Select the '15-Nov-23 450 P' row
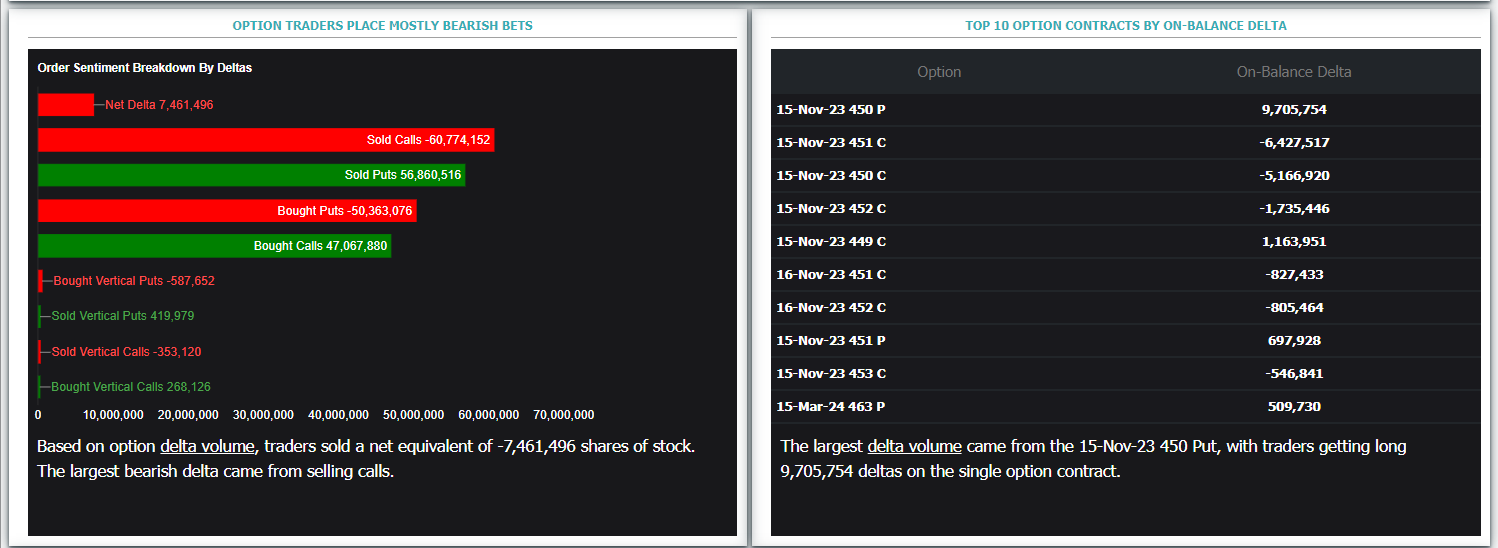The image size is (1498, 548). [1126, 110]
